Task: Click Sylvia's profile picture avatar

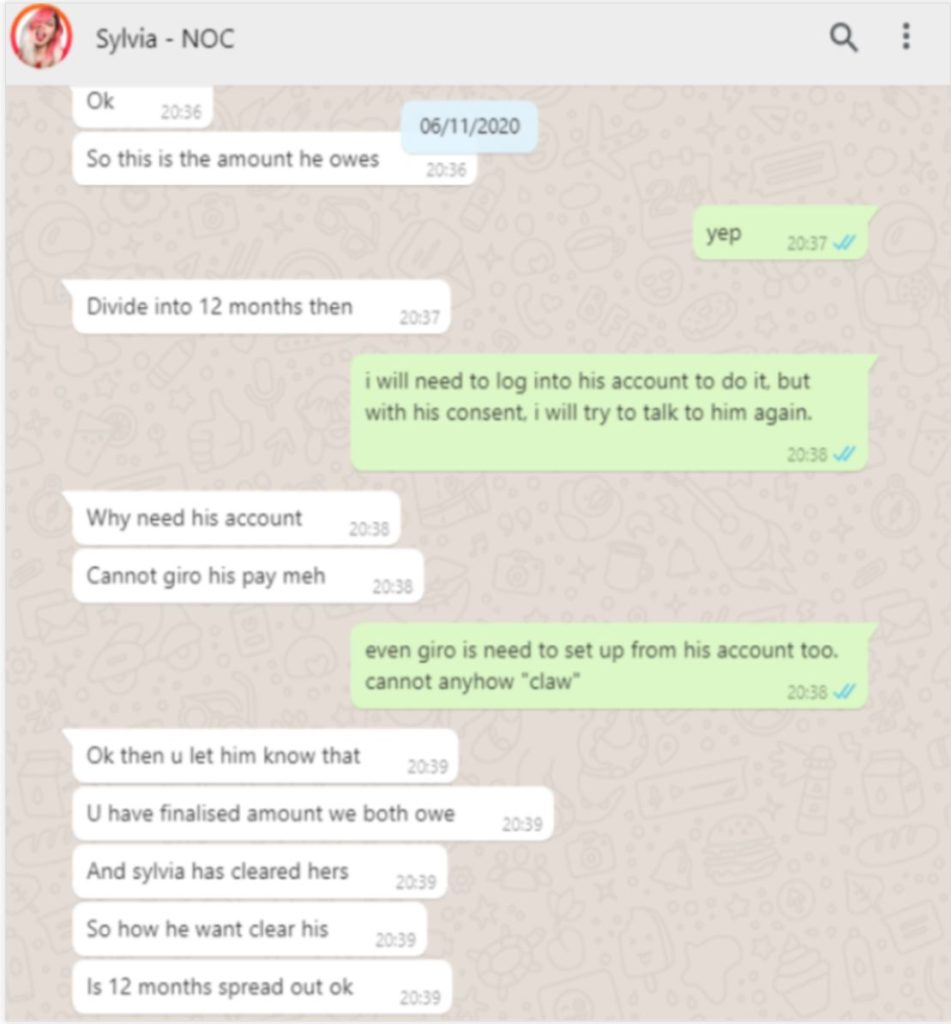Action: click(x=41, y=37)
